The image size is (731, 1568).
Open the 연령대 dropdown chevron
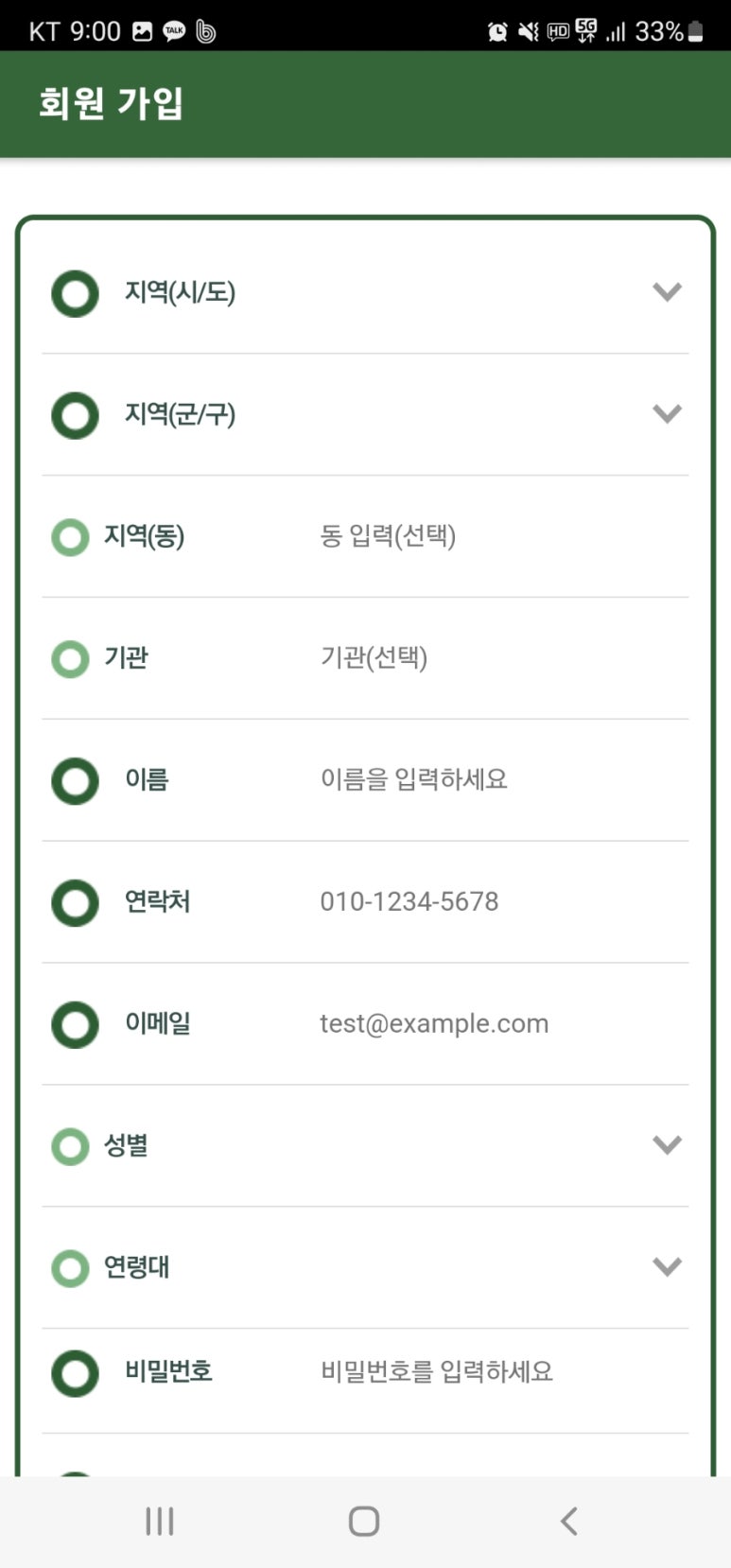(x=667, y=1267)
